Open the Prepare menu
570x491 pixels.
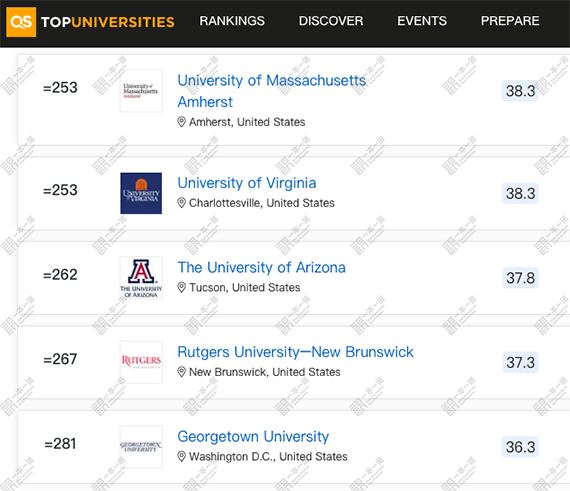510,21
